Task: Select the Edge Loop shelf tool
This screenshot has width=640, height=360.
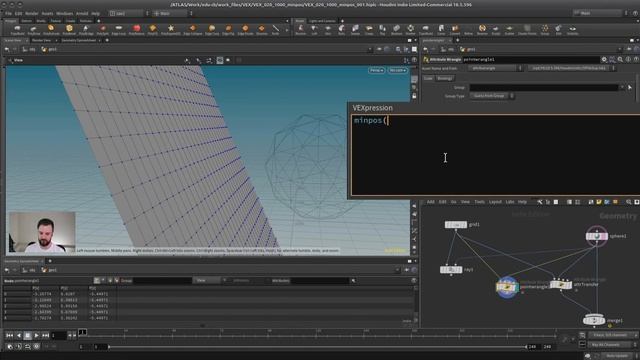Action: pyautogui.click(x=119, y=29)
